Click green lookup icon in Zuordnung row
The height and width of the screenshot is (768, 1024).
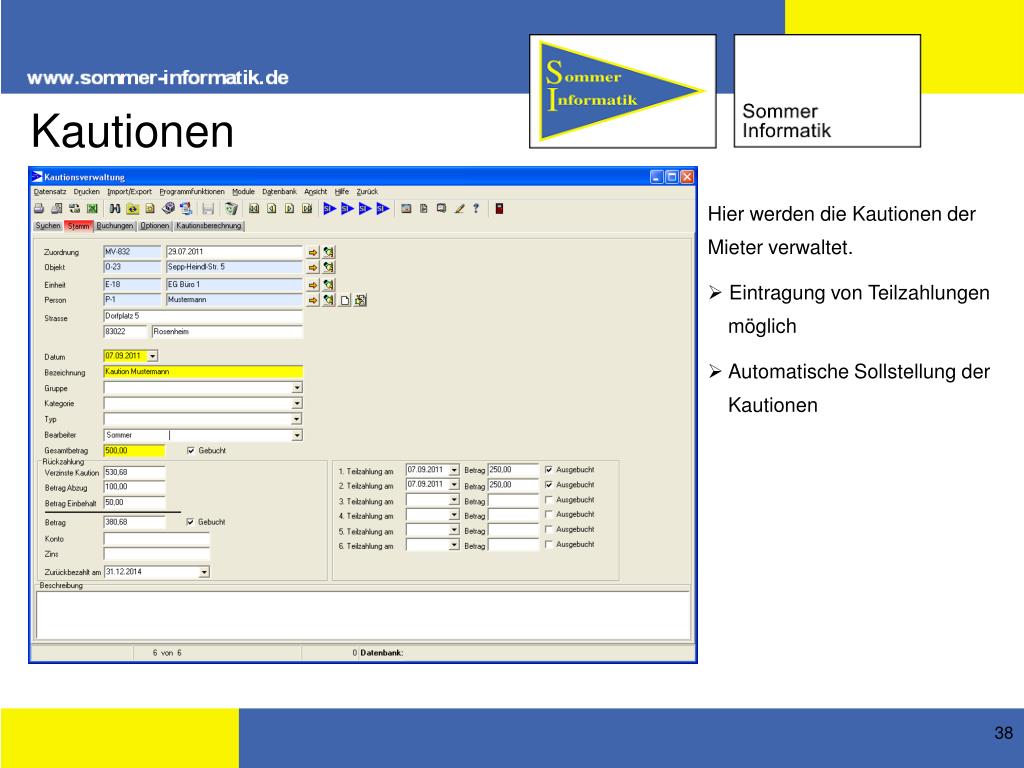pos(329,252)
